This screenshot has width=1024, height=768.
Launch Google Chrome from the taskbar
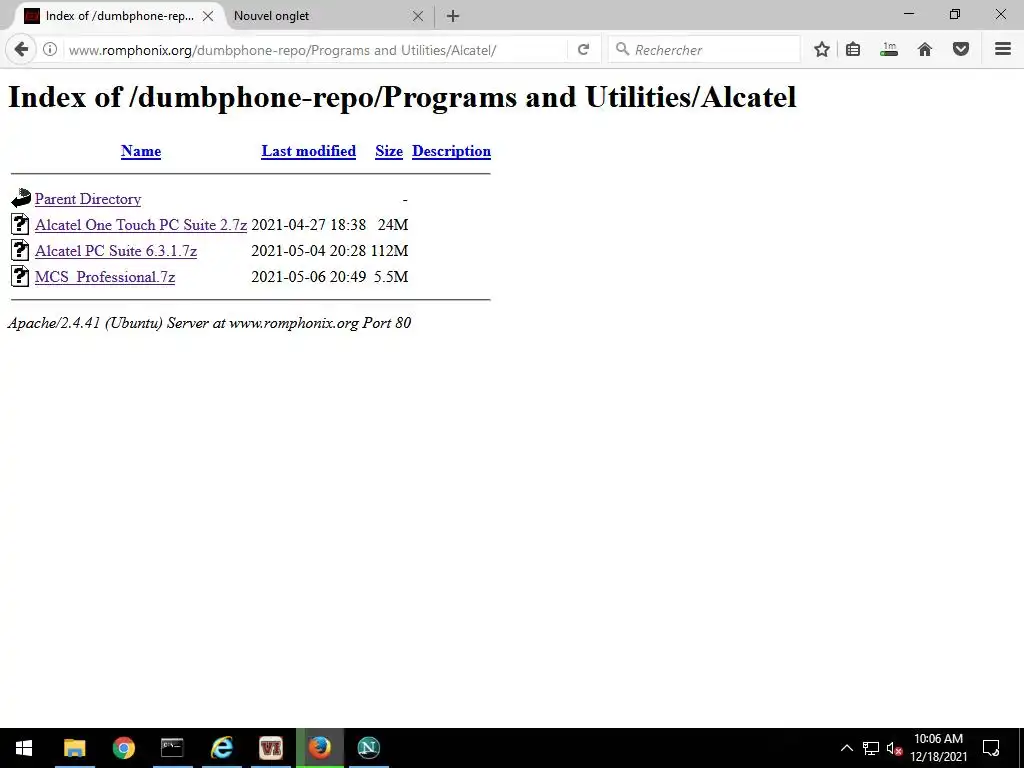coord(123,748)
